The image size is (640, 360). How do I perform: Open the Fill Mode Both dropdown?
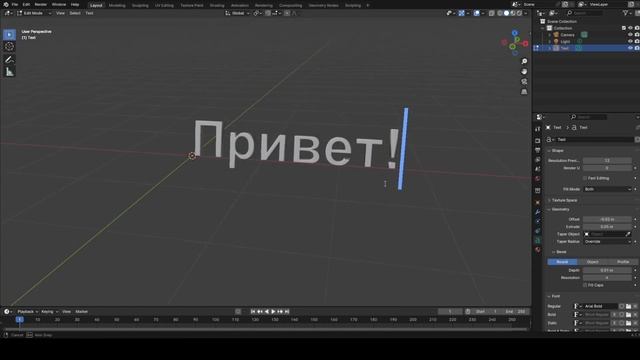point(607,189)
